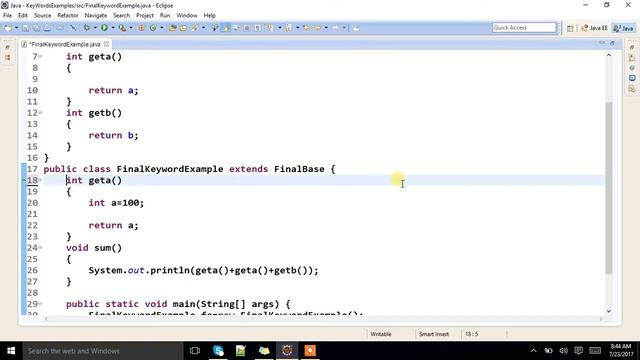This screenshot has width=640, height=360.
Task: Open the Project menu
Action: point(145,15)
